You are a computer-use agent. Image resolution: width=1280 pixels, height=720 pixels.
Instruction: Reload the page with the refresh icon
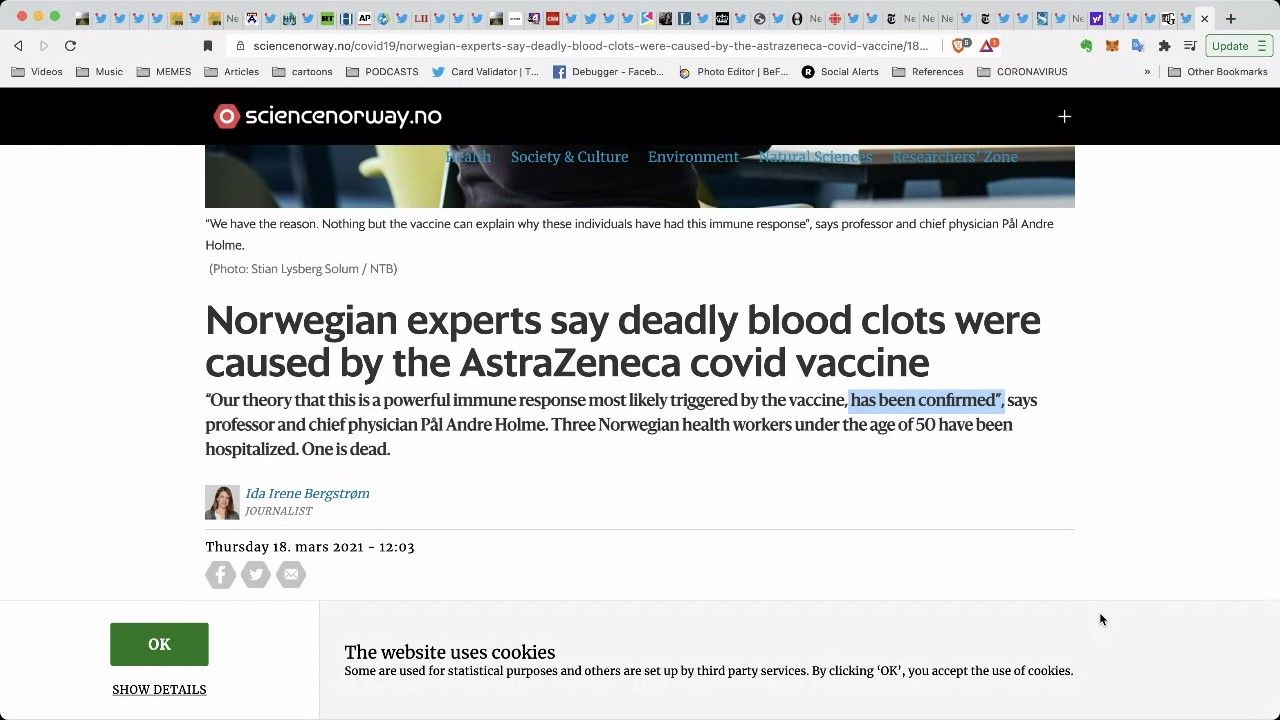tap(70, 46)
